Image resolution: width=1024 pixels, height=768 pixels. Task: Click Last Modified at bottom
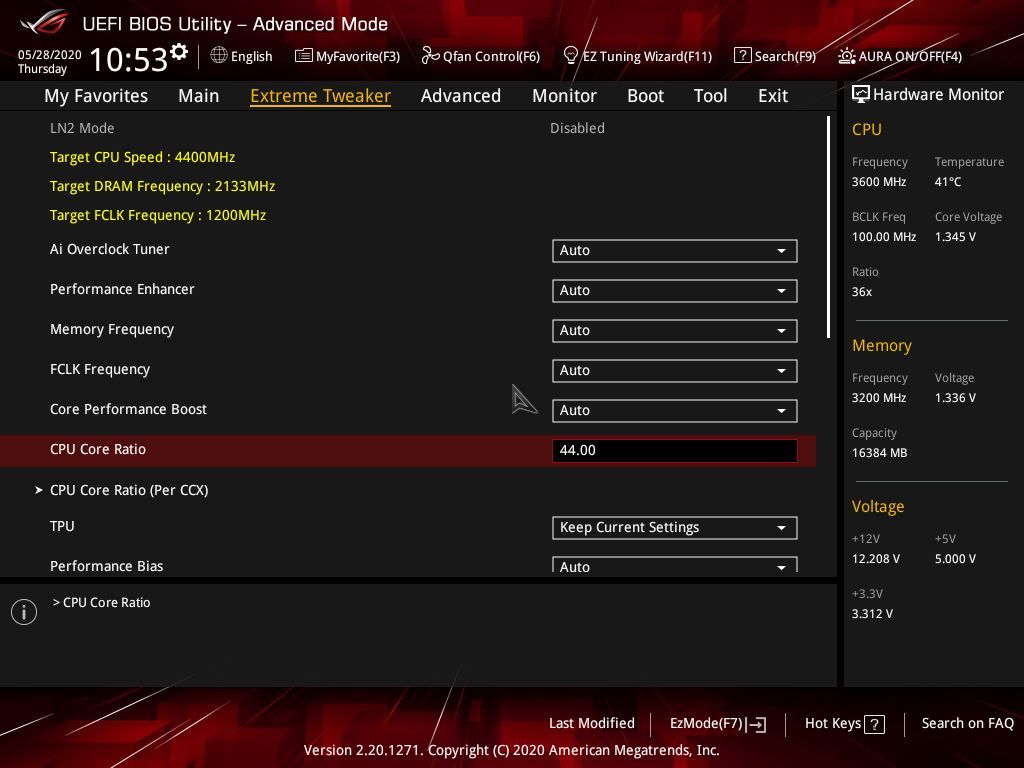tap(592, 723)
